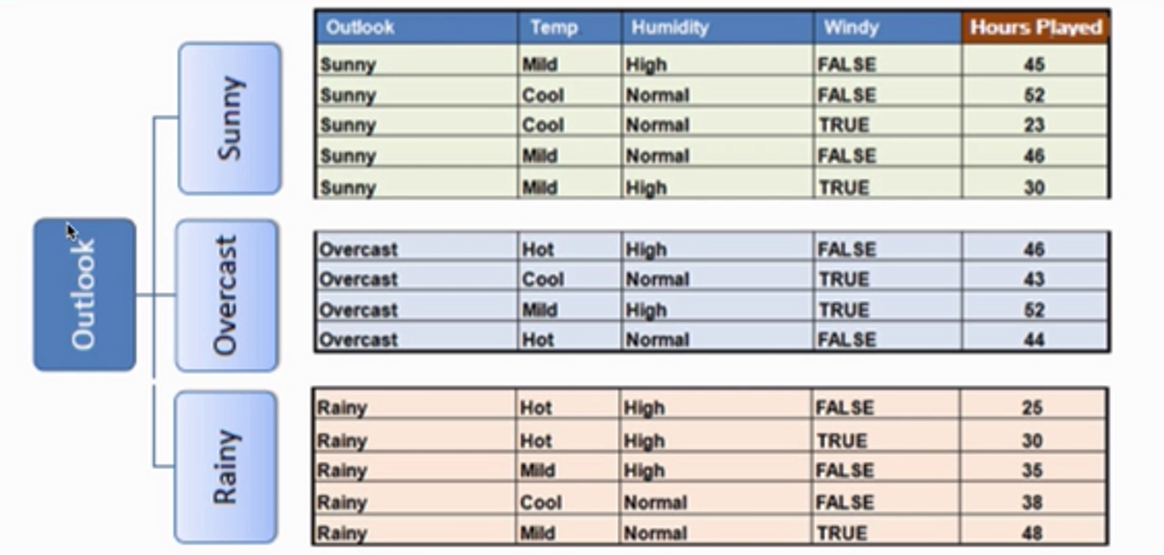
Task: Click the Outlook root node box
Action: point(84,294)
